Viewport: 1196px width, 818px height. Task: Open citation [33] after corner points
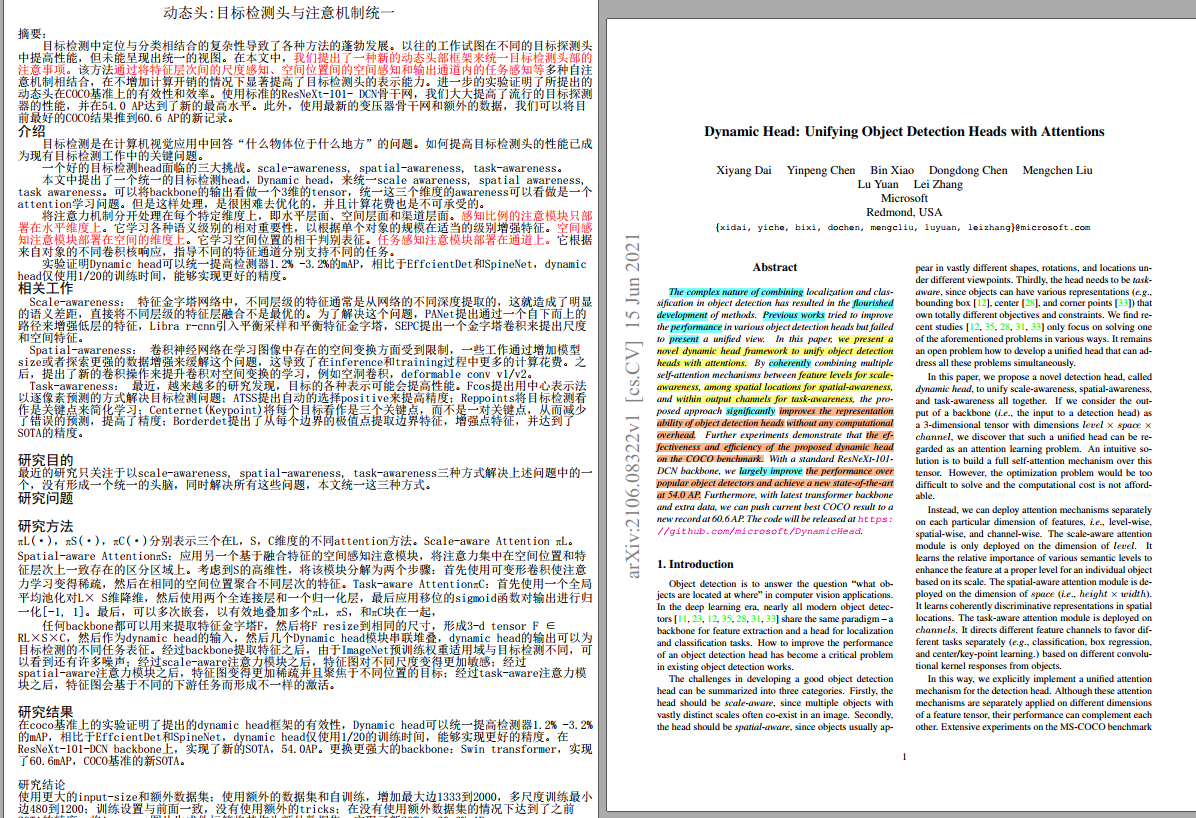[1123, 303]
